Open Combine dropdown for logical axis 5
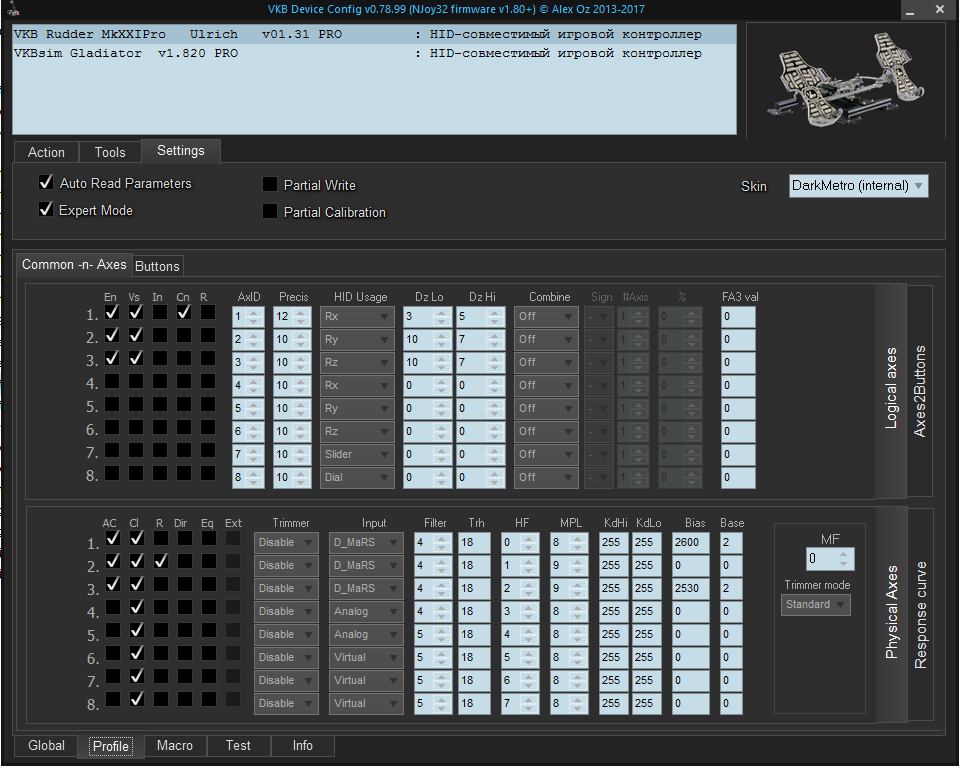The height and width of the screenshot is (775, 960). point(546,408)
